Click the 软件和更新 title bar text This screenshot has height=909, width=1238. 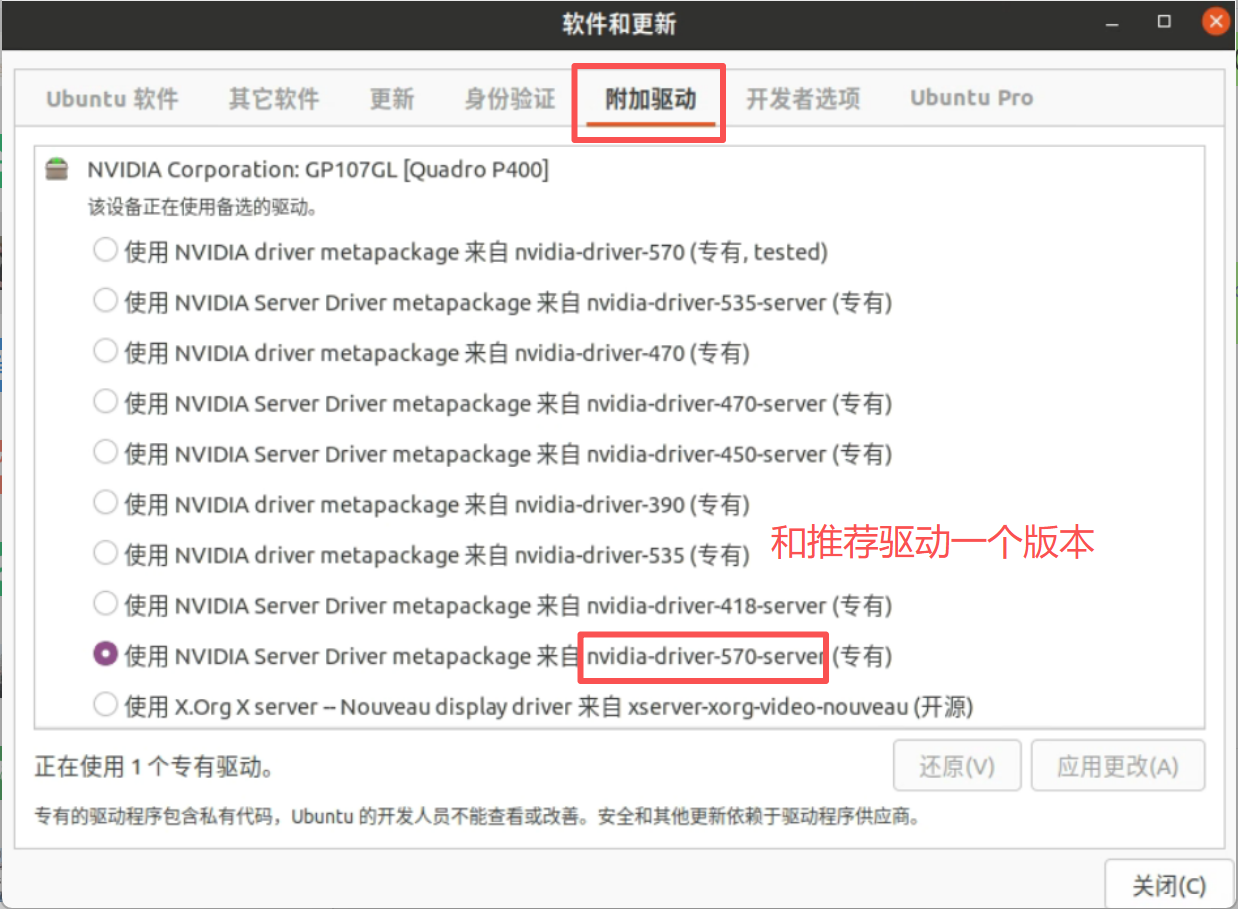pyautogui.click(x=619, y=23)
